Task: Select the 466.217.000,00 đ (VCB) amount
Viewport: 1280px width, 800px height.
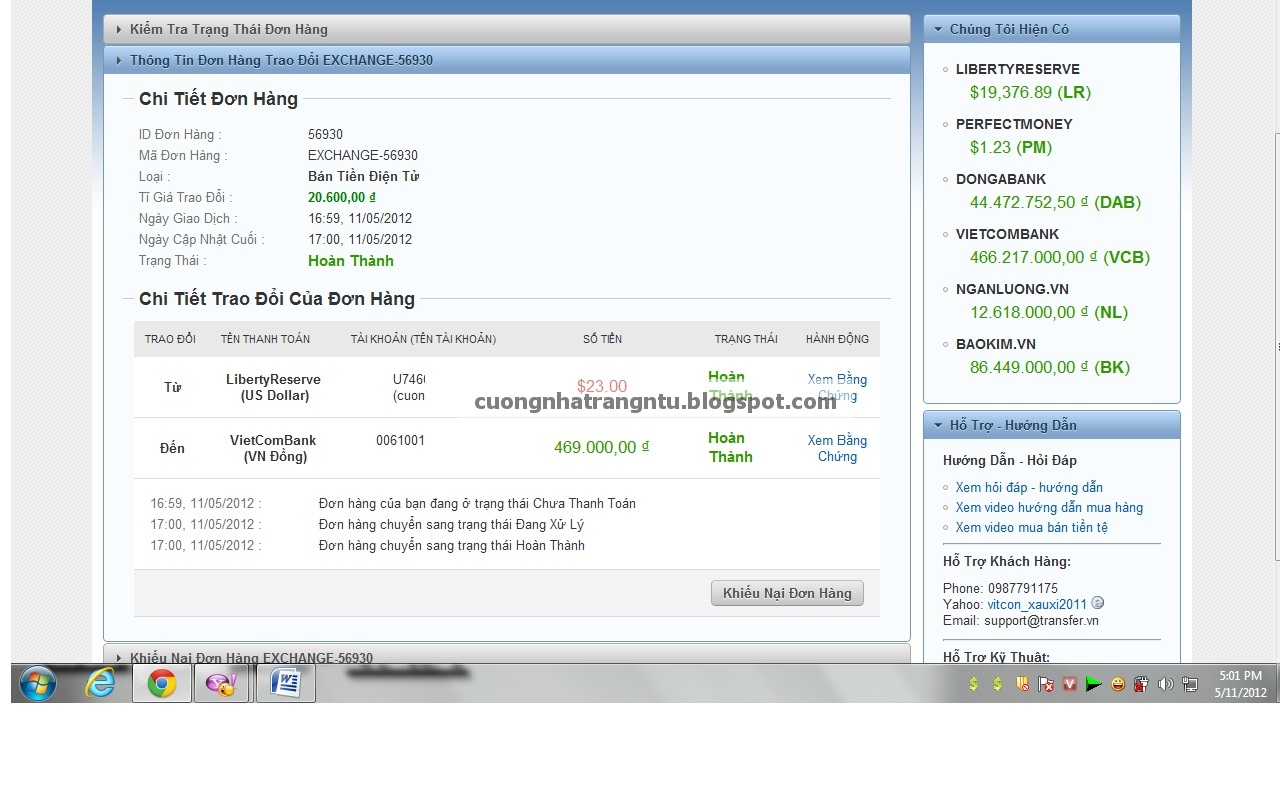Action: pos(1060,257)
